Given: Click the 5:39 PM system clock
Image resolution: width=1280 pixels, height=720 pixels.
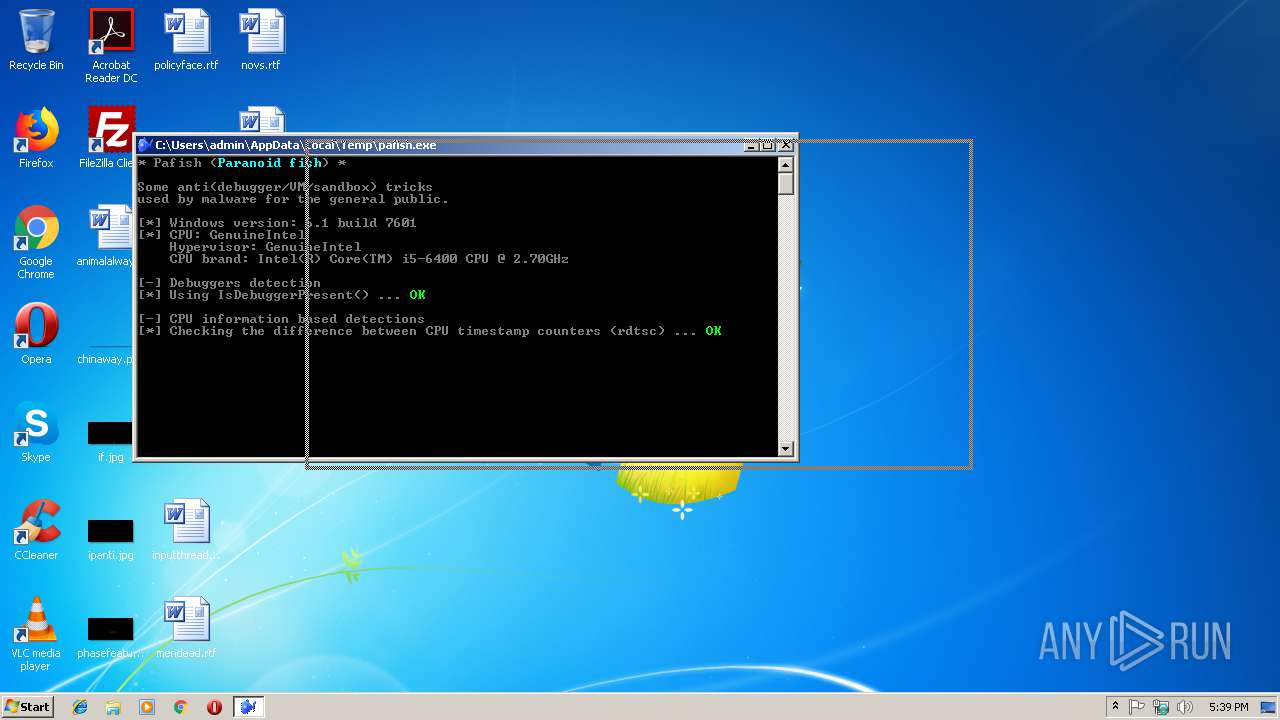Looking at the screenshot, I should point(1228,707).
